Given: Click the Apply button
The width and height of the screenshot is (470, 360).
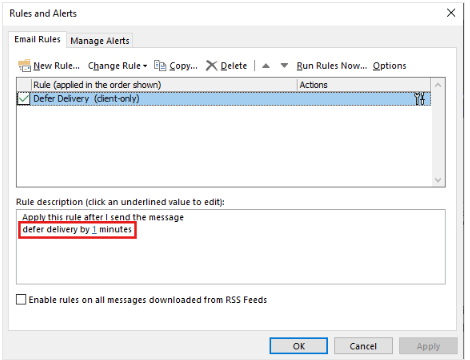Looking at the screenshot, I should click(x=428, y=346).
